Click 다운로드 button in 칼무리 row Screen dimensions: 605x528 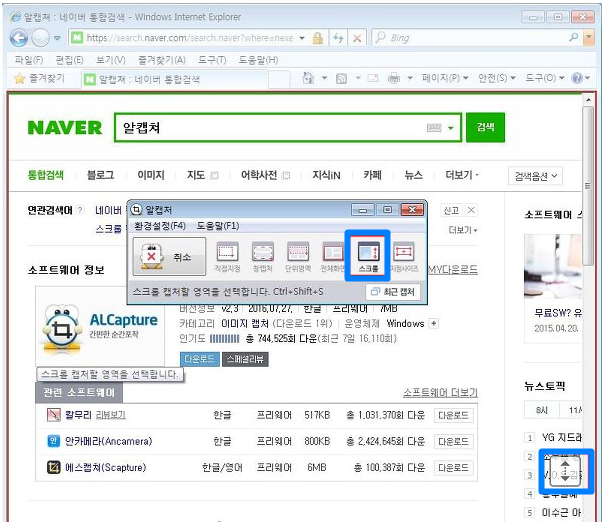click(453, 415)
